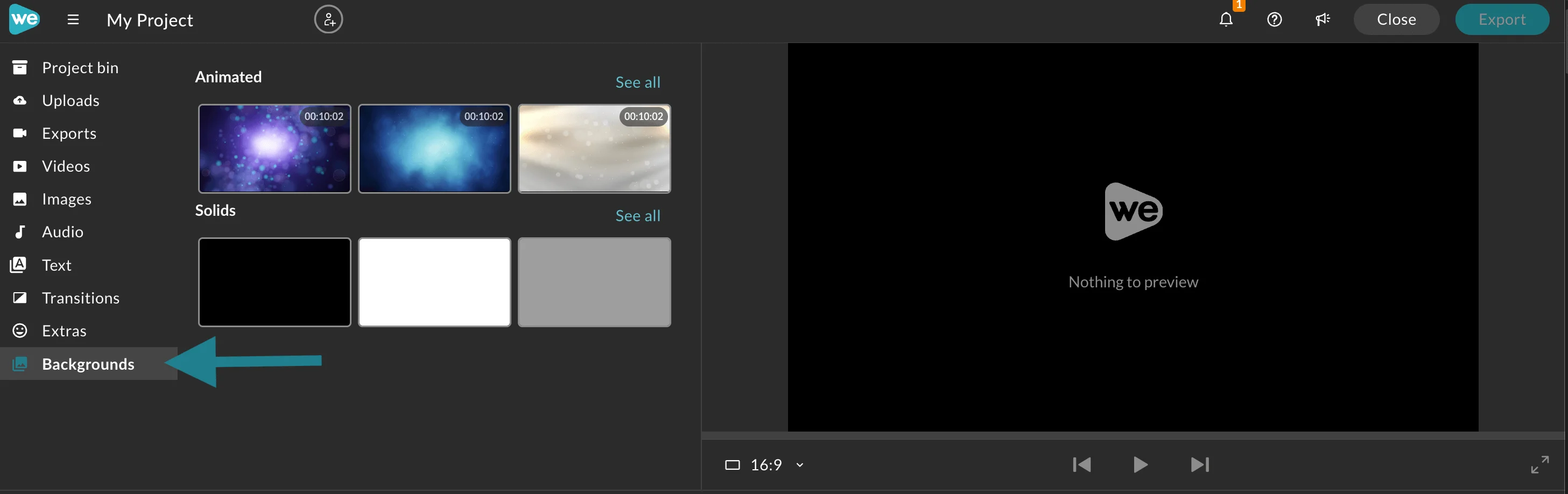Choose the white solid background
The width and height of the screenshot is (1568, 494).
pos(434,281)
